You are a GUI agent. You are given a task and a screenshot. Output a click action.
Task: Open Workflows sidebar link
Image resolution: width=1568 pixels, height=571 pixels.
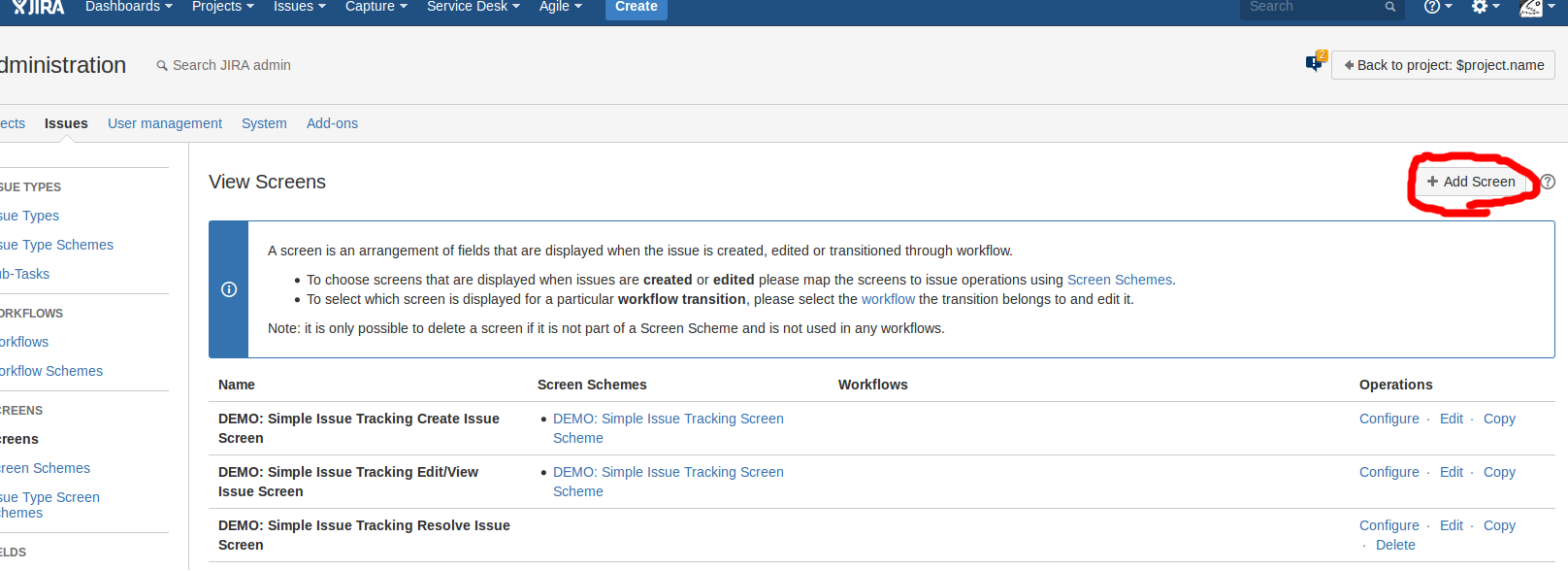click(x=24, y=342)
